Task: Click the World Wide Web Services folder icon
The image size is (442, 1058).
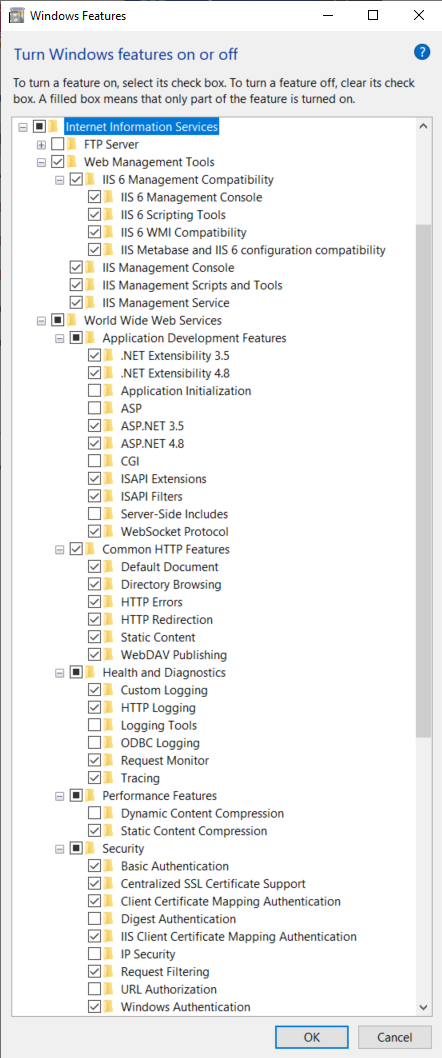Action: pos(72,321)
